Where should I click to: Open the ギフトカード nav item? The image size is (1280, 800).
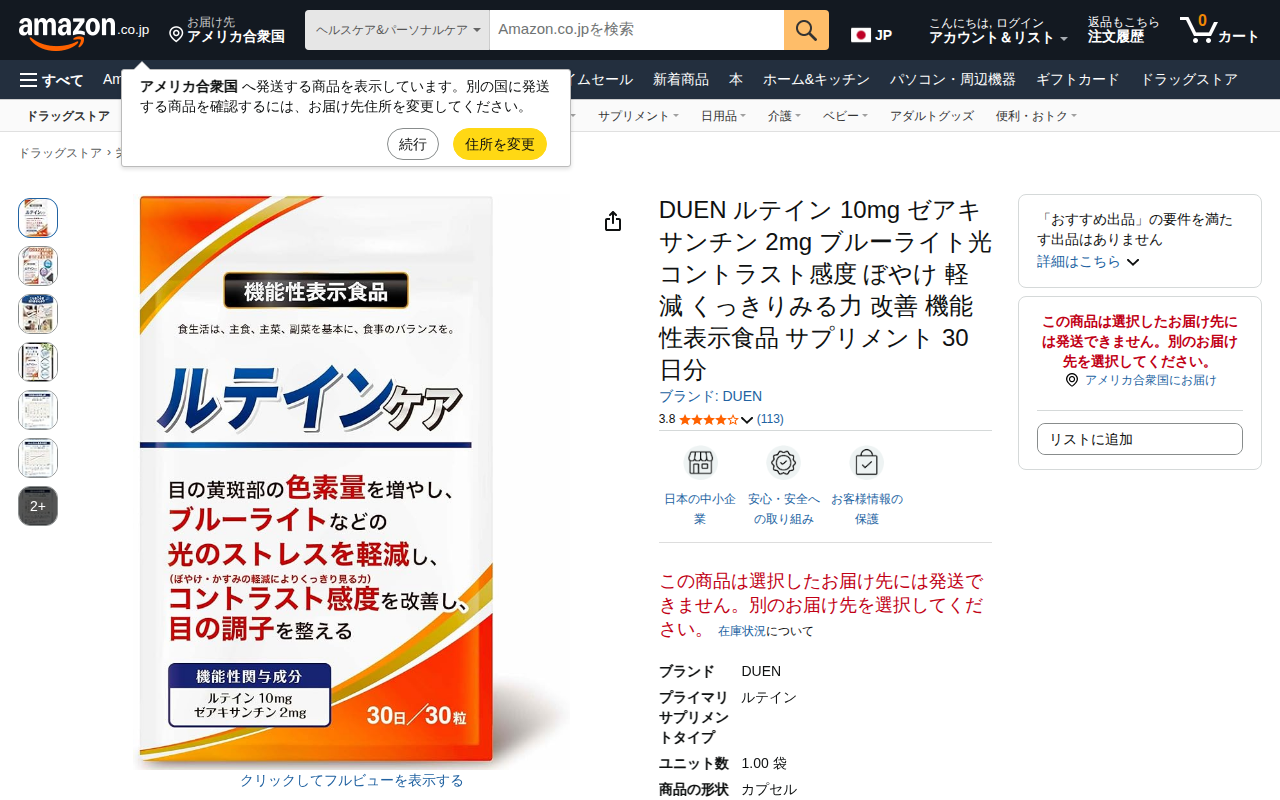coord(1078,80)
